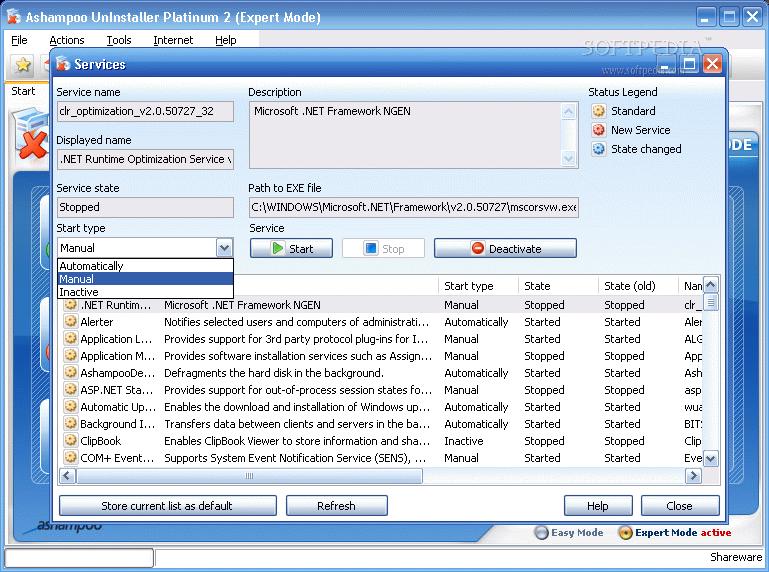The width and height of the screenshot is (769, 572).
Task: Click the ClipBook service row icon
Action: click(x=71, y=441)
